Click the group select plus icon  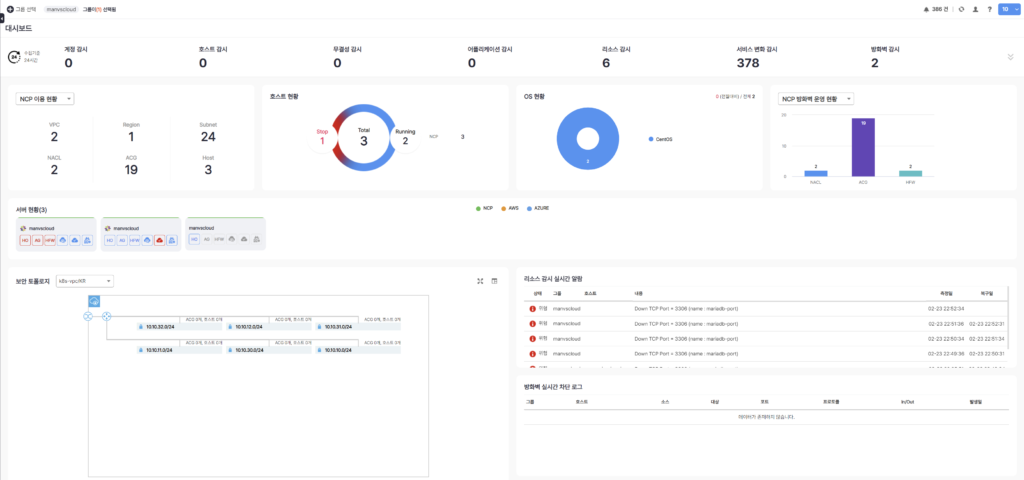coord(9,9)
